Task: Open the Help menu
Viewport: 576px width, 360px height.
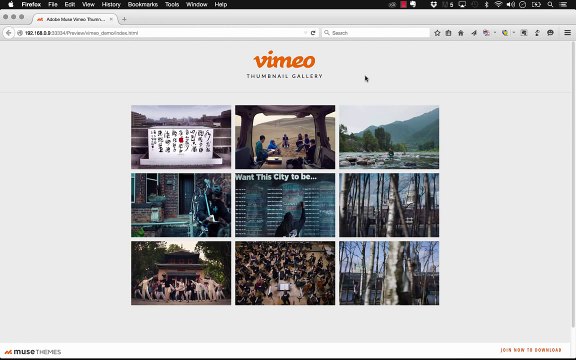Action: (x=220, y=4)
